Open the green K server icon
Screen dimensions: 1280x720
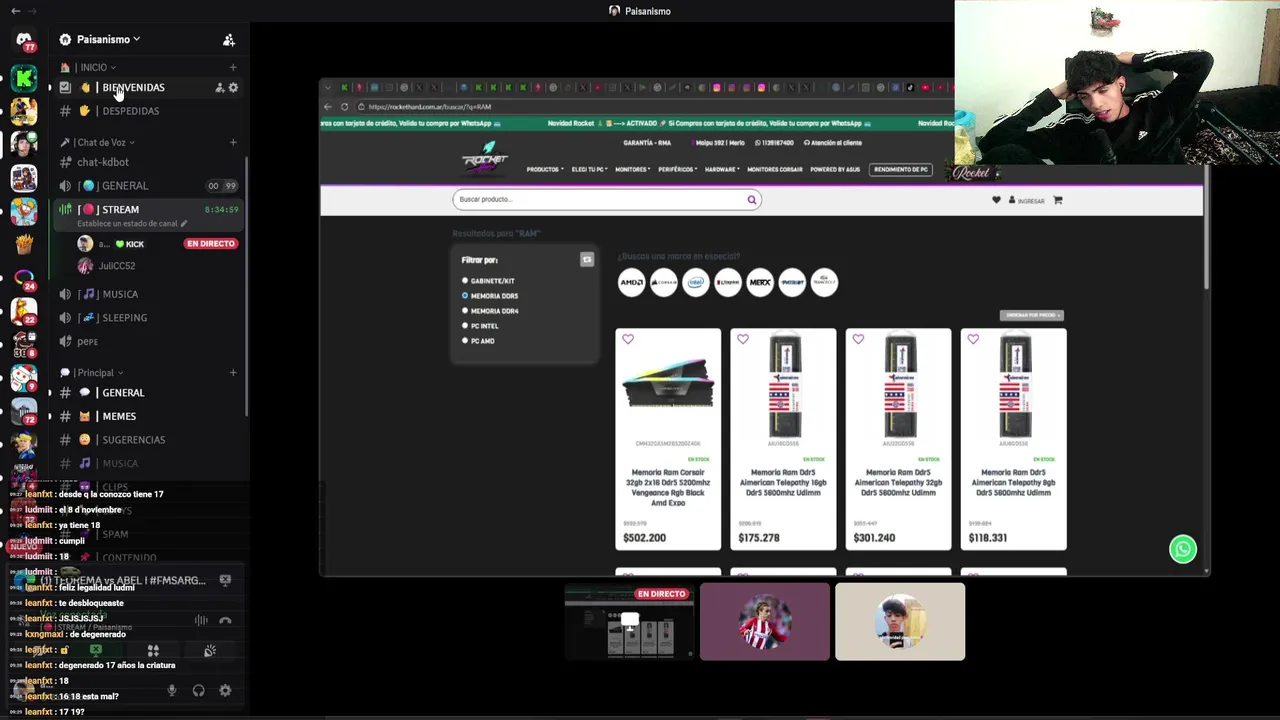pyautogui.click(x=24, y=79)
